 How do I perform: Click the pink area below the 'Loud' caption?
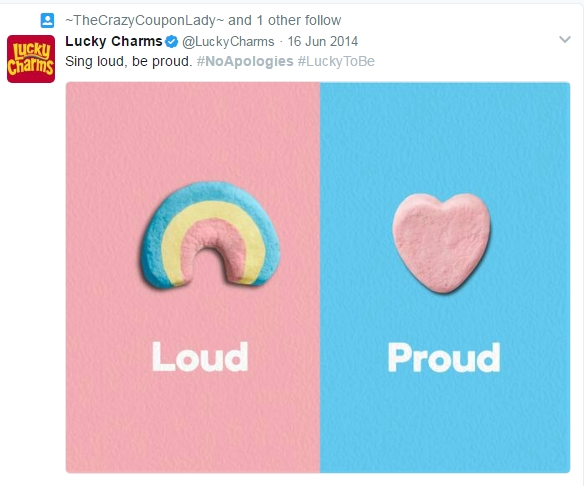[x=193, y=423]
